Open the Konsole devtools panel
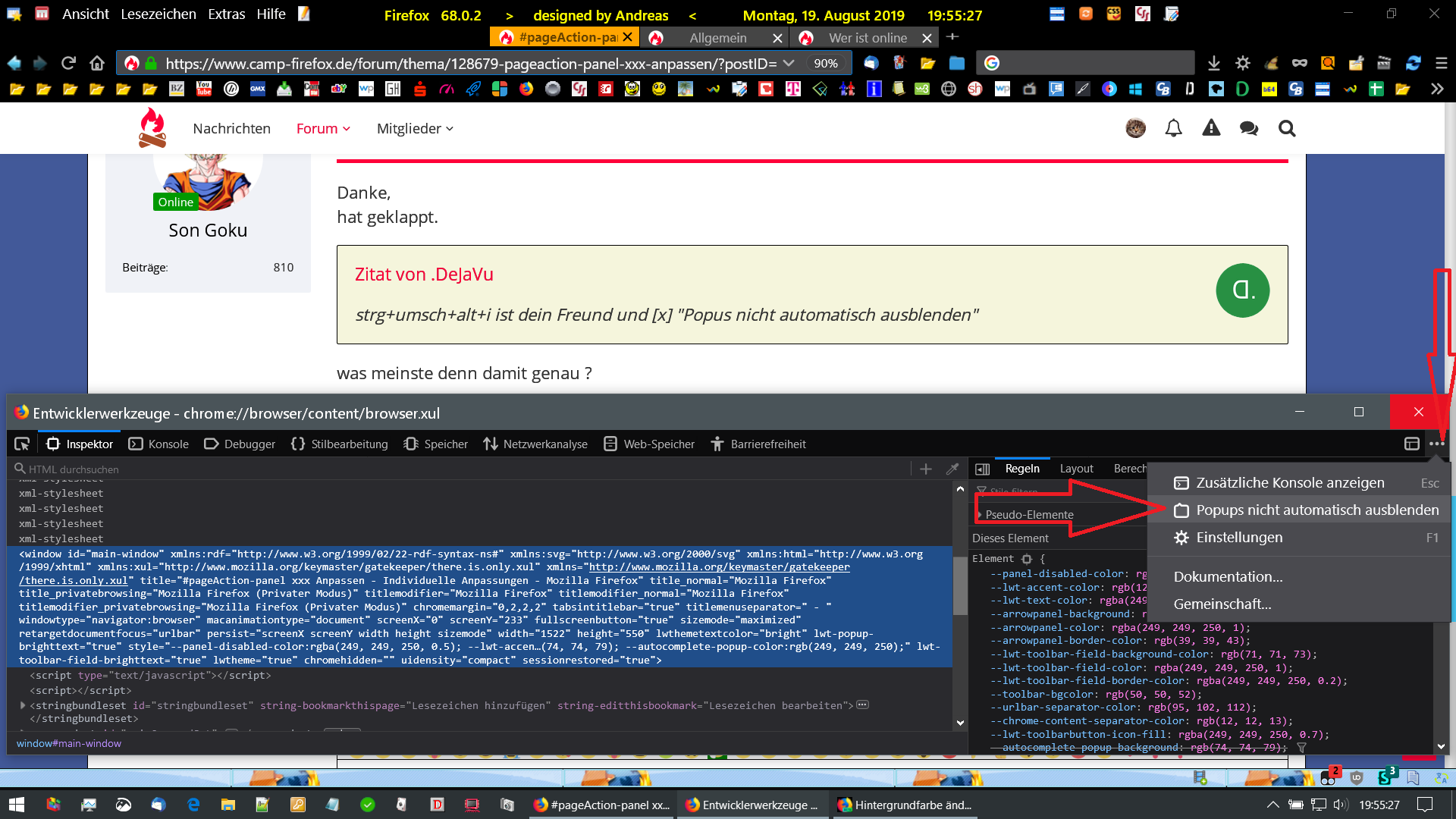1456x819 pixels. click(x=158, y=444)
